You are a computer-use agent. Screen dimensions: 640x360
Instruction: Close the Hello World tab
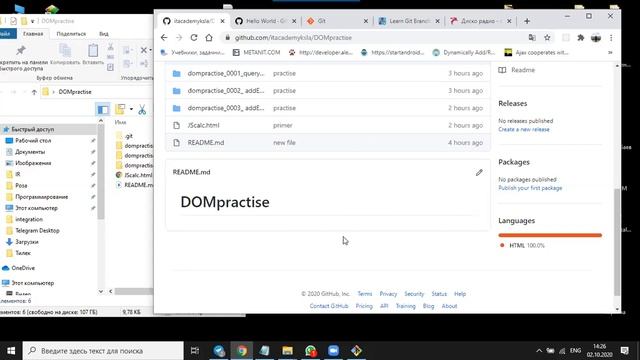(294, 21)
